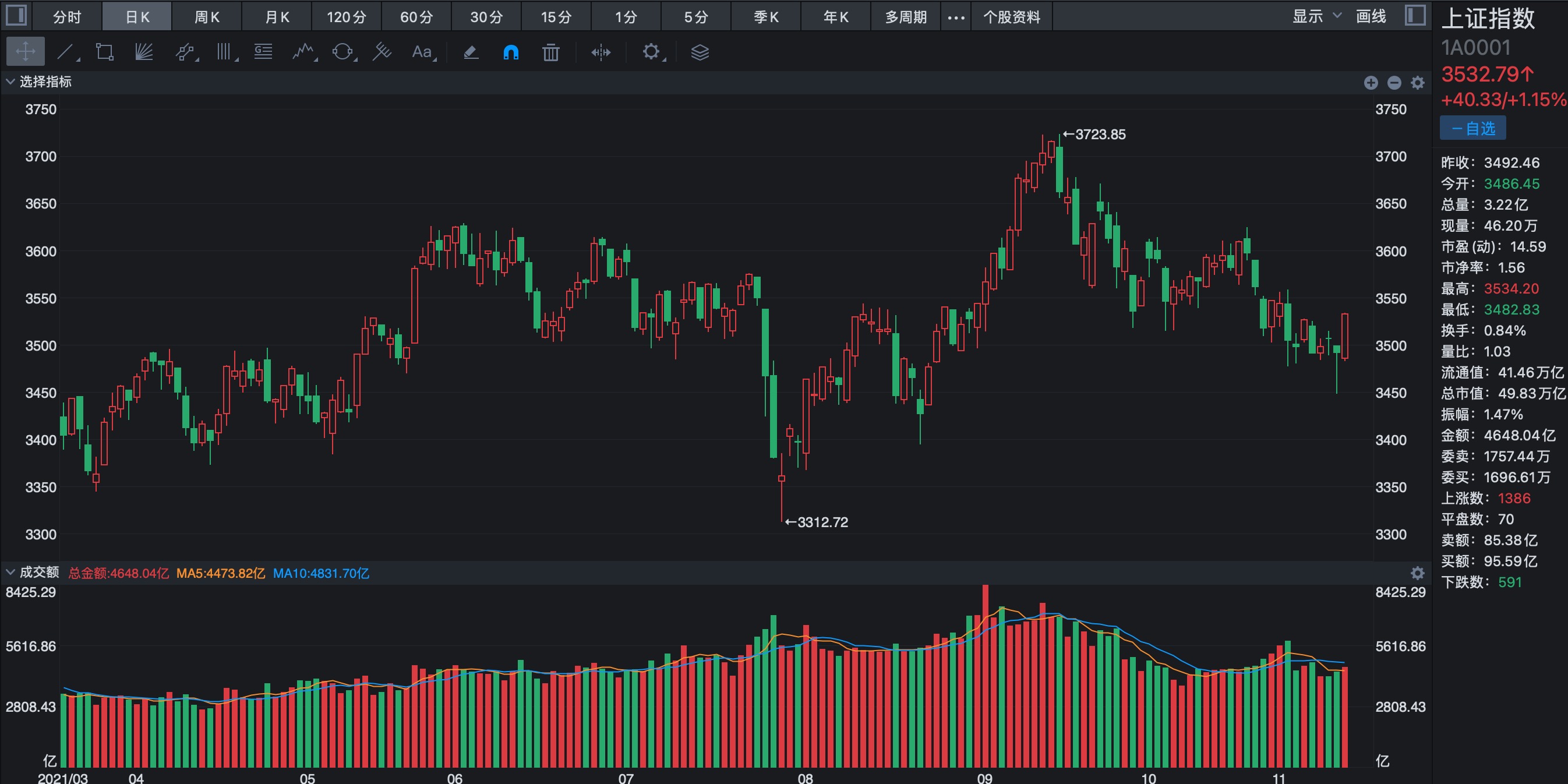Toggle the 画线 drawing toolbar
This screenshot has height=784, width=1568.
tap(1371, 16)
